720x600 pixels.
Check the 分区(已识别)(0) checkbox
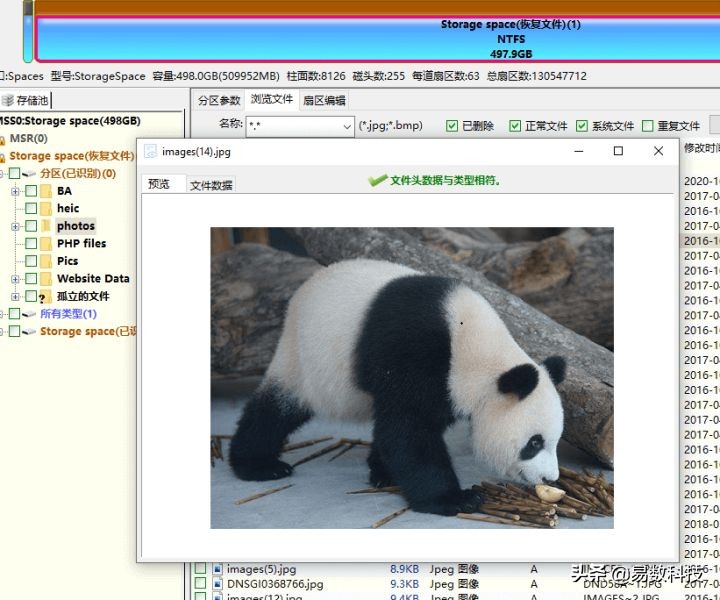(15, 174)
